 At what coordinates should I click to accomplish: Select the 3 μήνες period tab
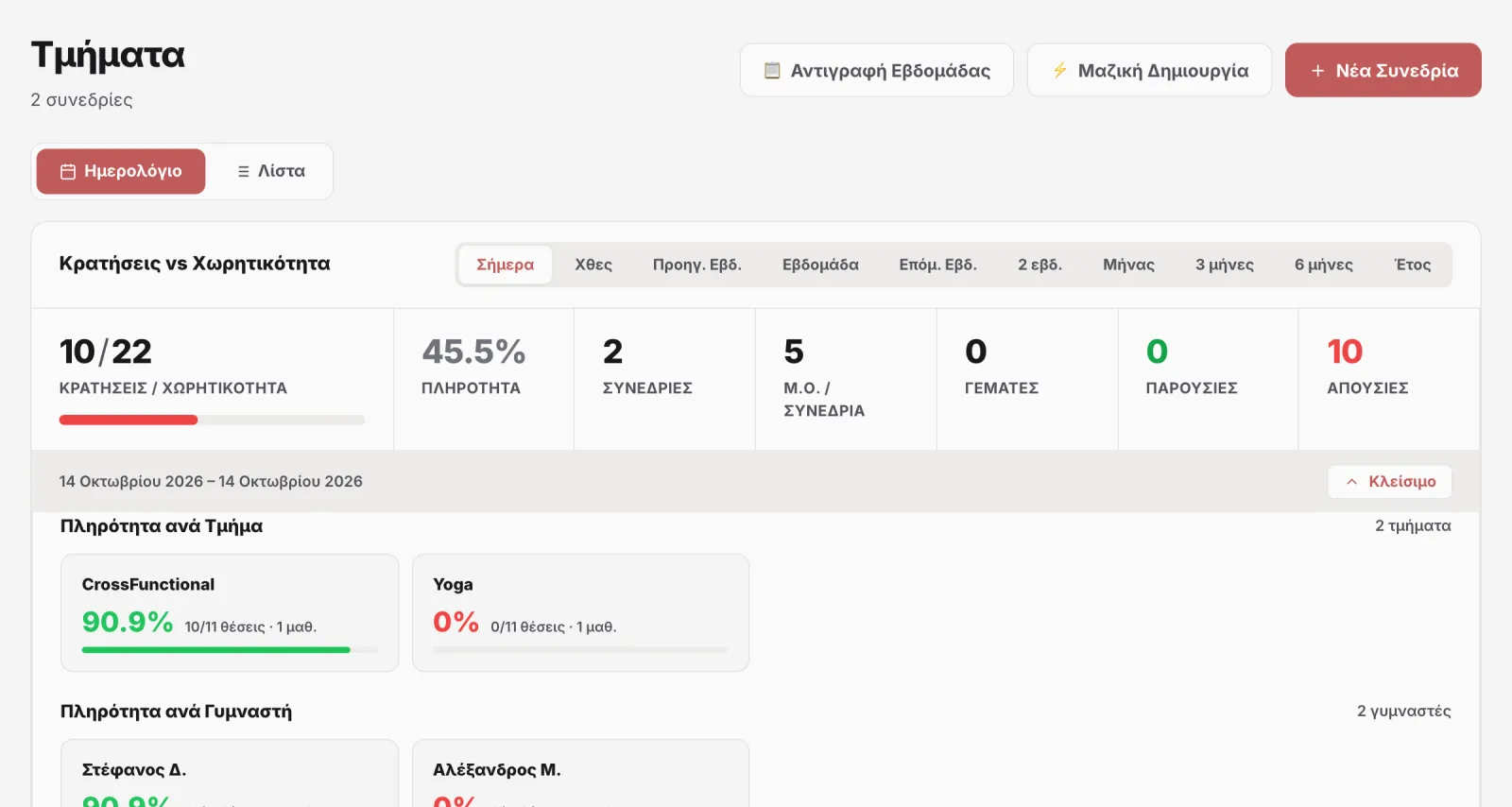1225,265
